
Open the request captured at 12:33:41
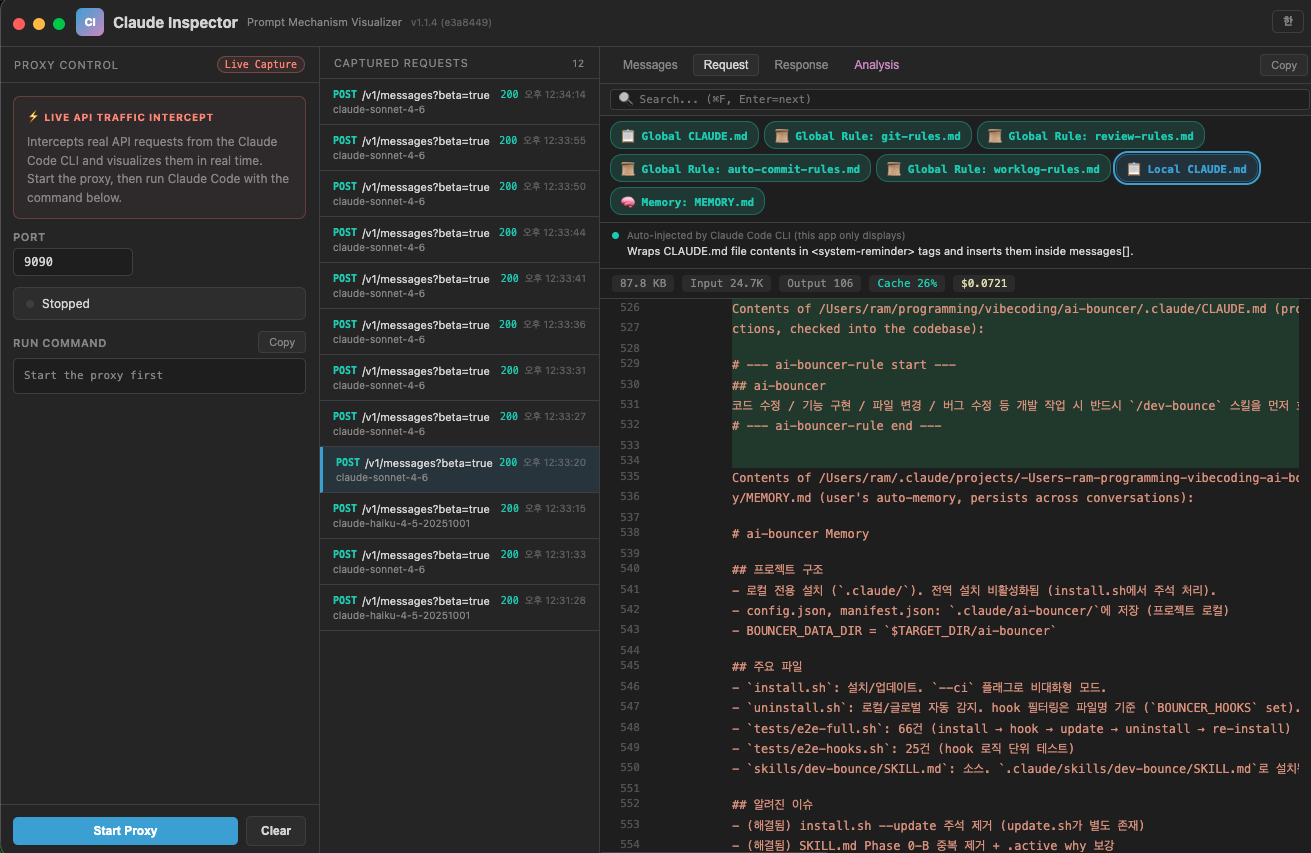459,286
